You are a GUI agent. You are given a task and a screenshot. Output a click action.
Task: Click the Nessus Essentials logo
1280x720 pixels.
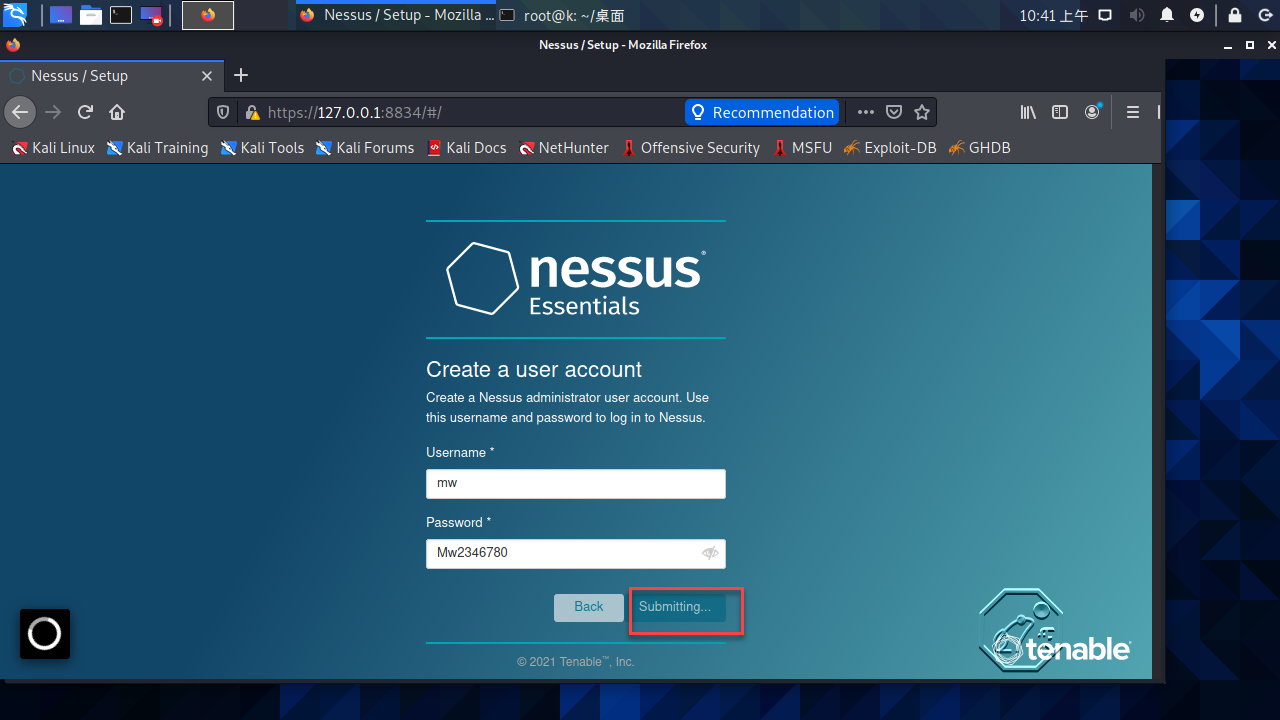(576, 279)
